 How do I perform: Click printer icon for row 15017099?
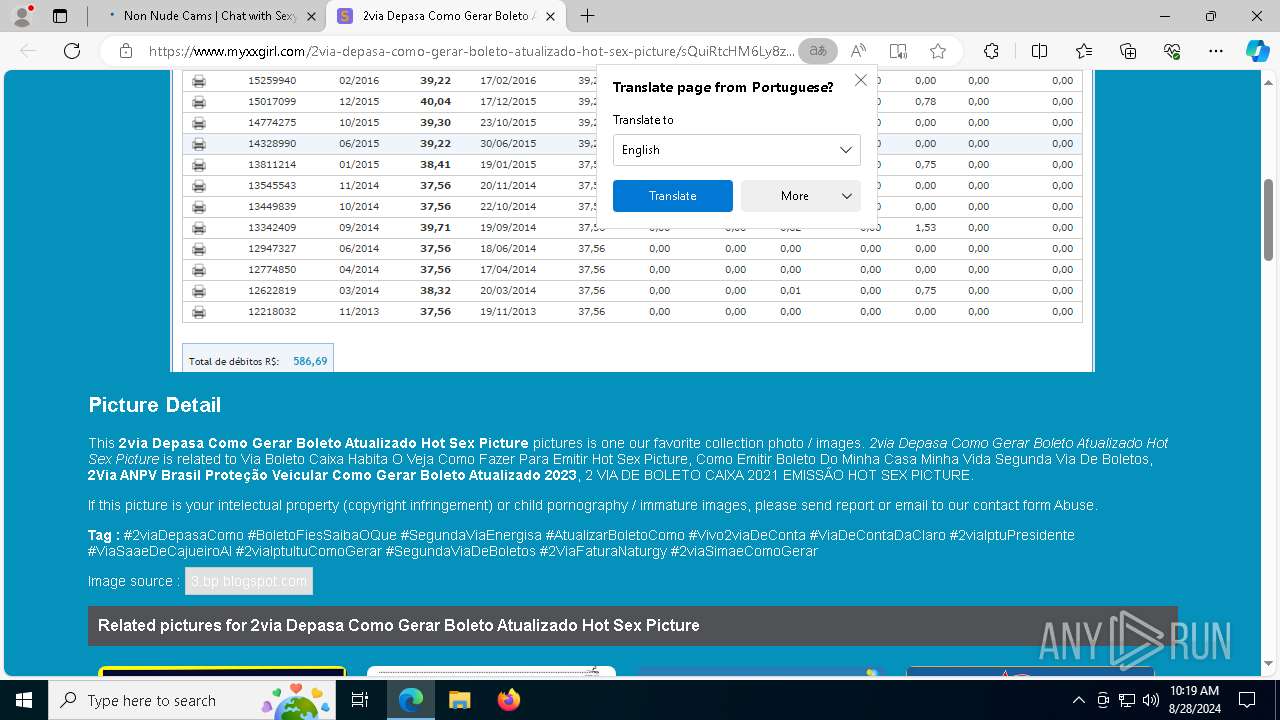pyautogui.click(x=199, y=102)
